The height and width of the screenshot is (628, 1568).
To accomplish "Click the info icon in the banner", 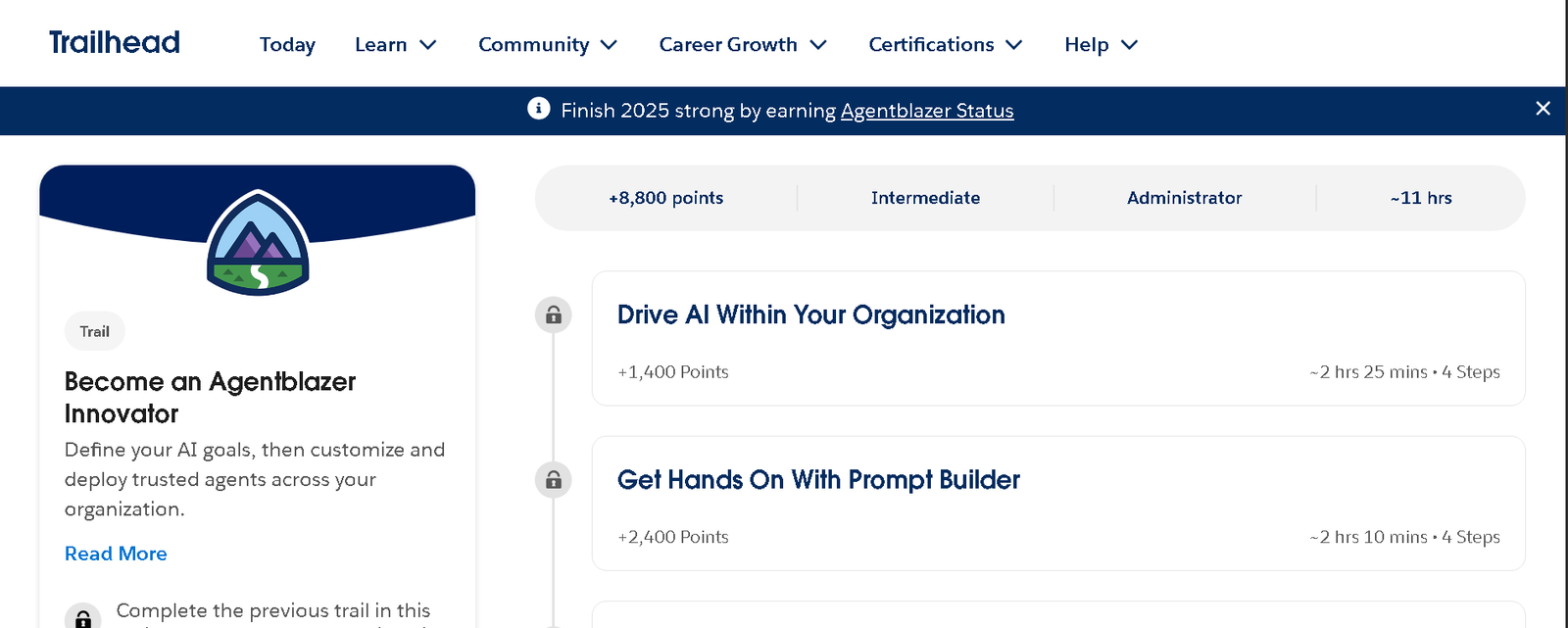I will tap(538, 109).
